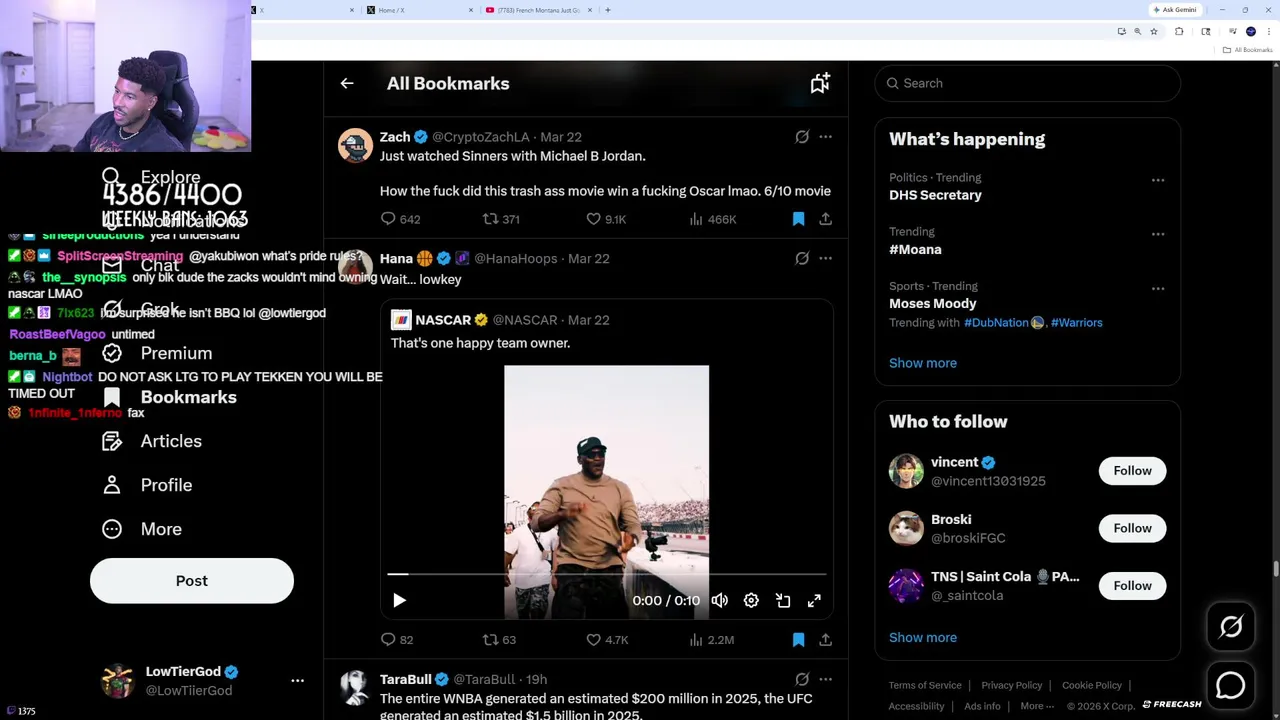The height and width of the screenshot is (720, 1280).
Task: Open options for Moses Moody trend
Action: [1158, 288]
